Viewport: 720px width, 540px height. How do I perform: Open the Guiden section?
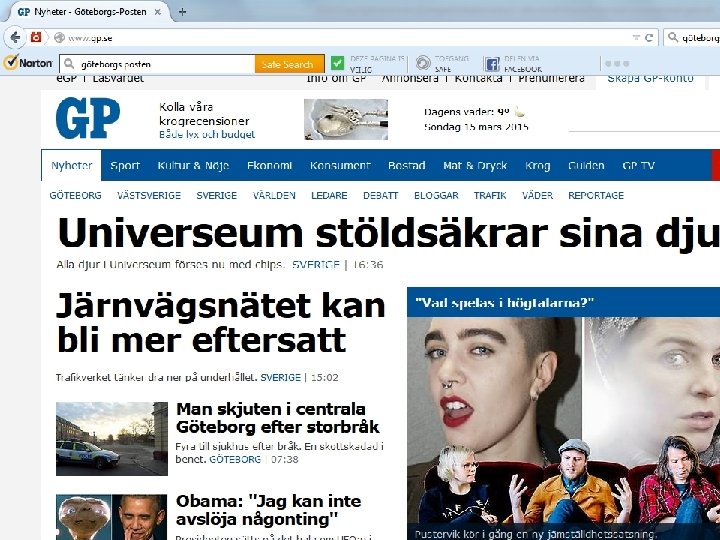(x=586, y=165)
